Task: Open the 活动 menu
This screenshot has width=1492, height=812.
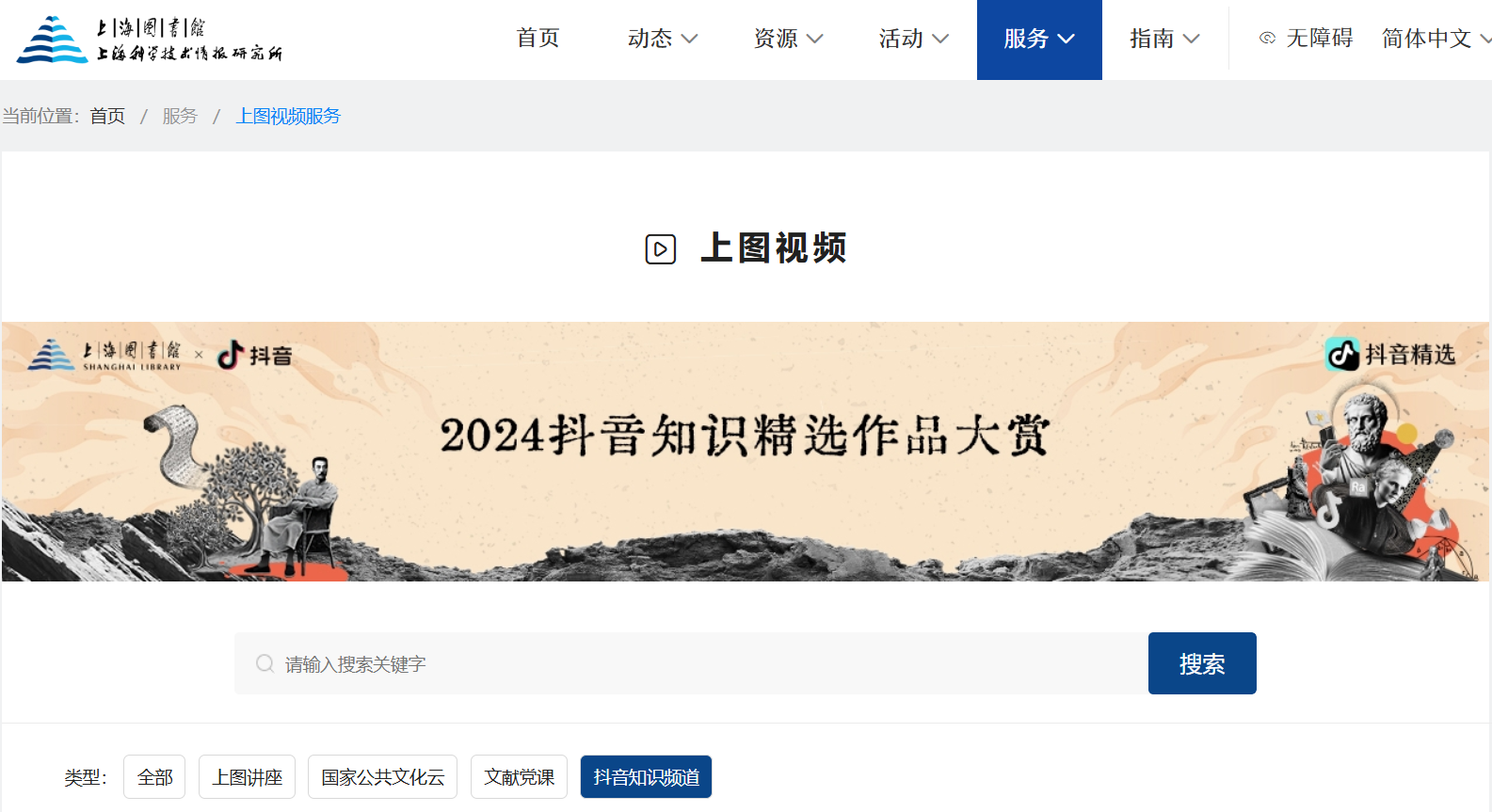Action: tap(914, 39)
